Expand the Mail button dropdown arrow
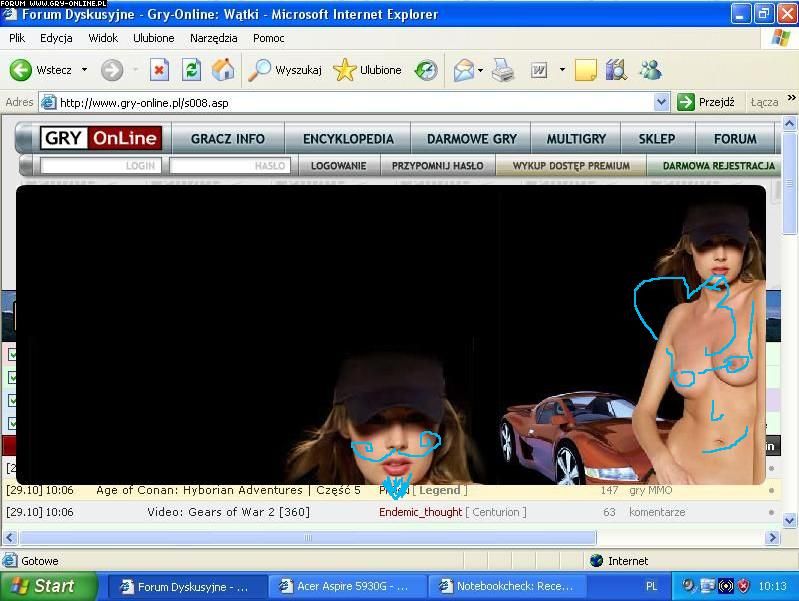The height and width of the screenshot is (601, 799). (481, 70)
